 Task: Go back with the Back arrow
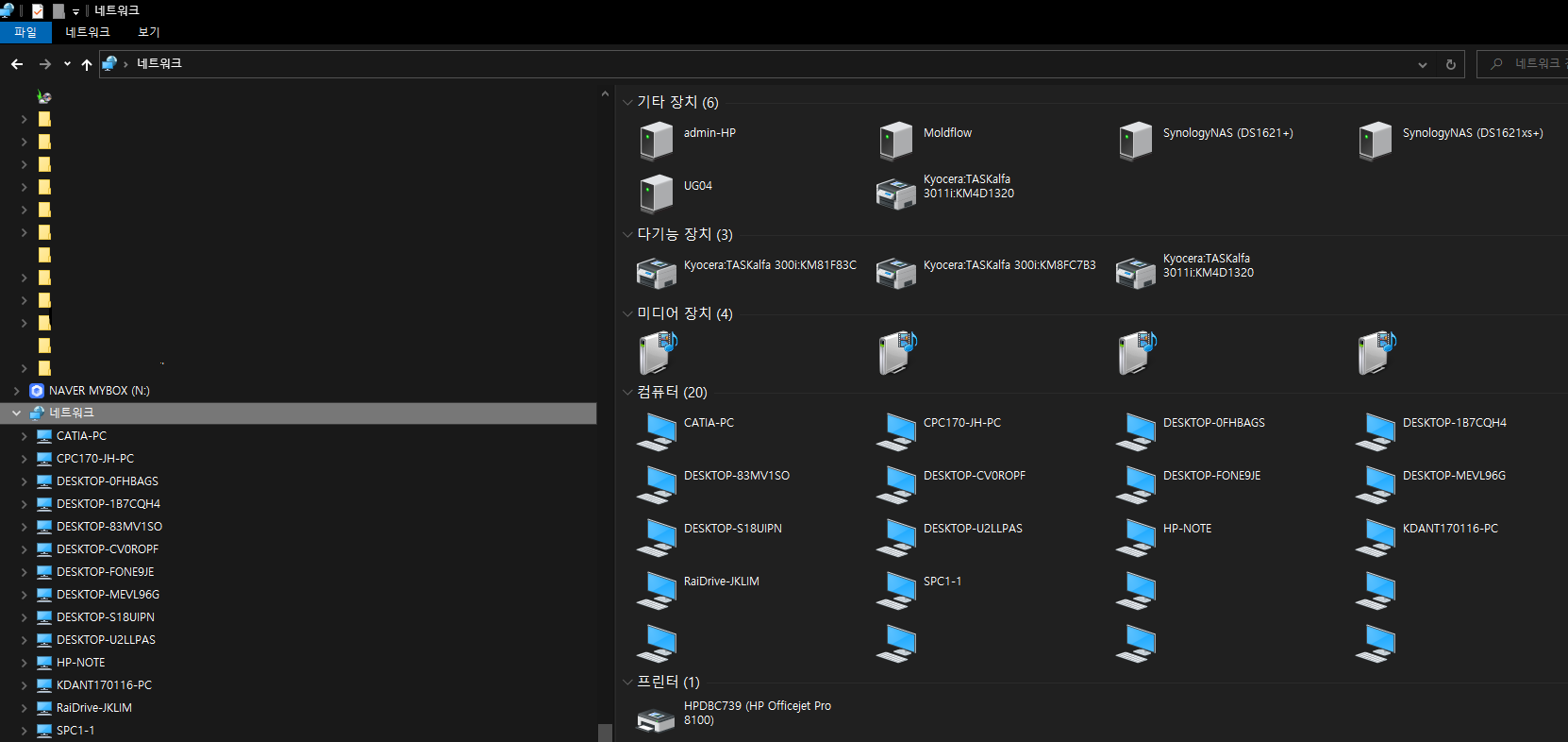click(17, 64)
